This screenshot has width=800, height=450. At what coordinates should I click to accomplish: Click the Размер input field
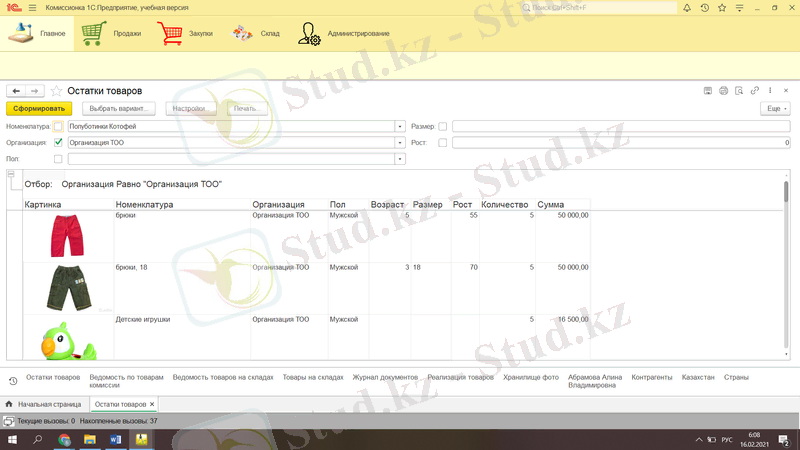click(621, 127)
